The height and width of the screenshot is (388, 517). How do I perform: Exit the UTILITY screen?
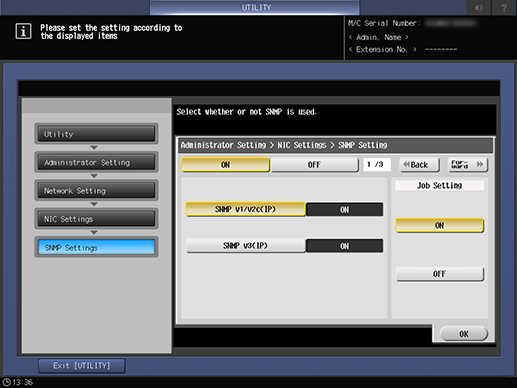pos(82,366)
